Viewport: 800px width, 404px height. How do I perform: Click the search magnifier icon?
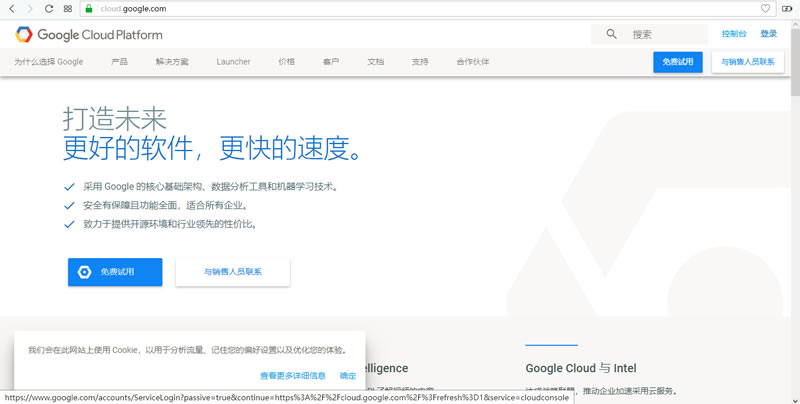point(611,34)
